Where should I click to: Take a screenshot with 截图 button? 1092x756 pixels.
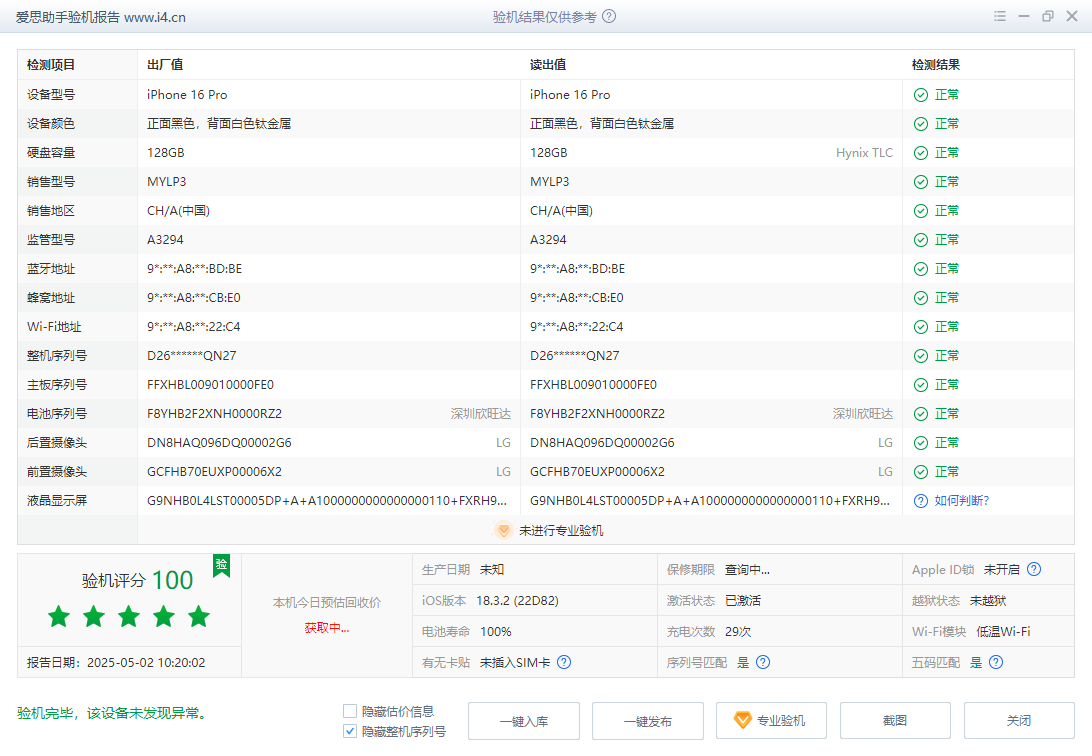895,721
